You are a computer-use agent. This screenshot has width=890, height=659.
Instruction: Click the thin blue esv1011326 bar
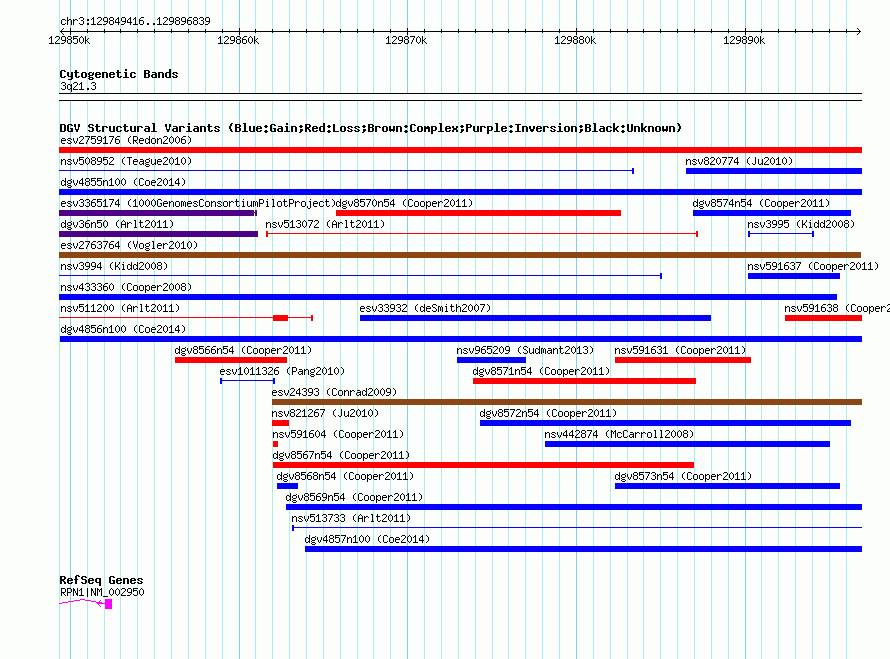[x=247, y=381]
